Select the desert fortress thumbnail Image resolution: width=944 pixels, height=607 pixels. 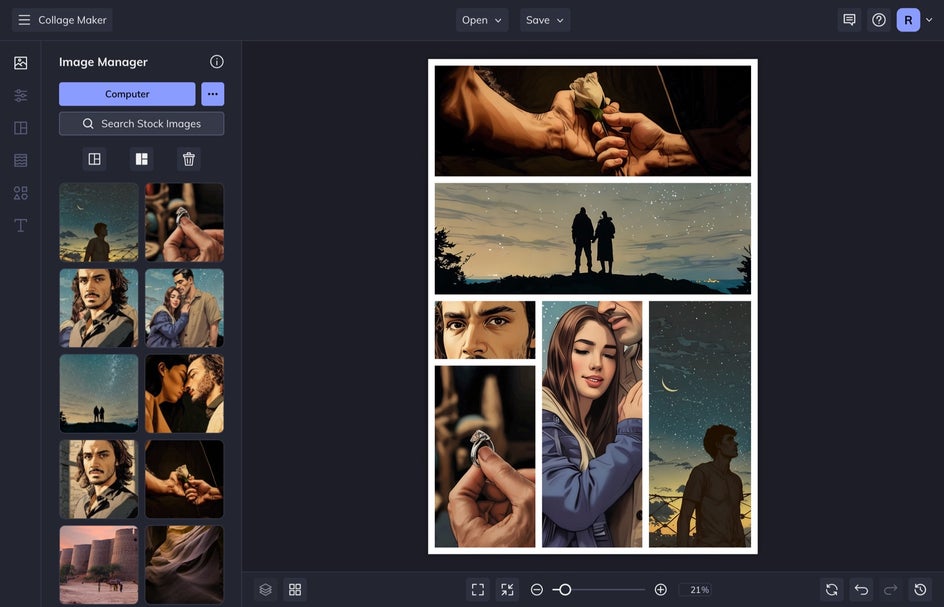(99, 565)
